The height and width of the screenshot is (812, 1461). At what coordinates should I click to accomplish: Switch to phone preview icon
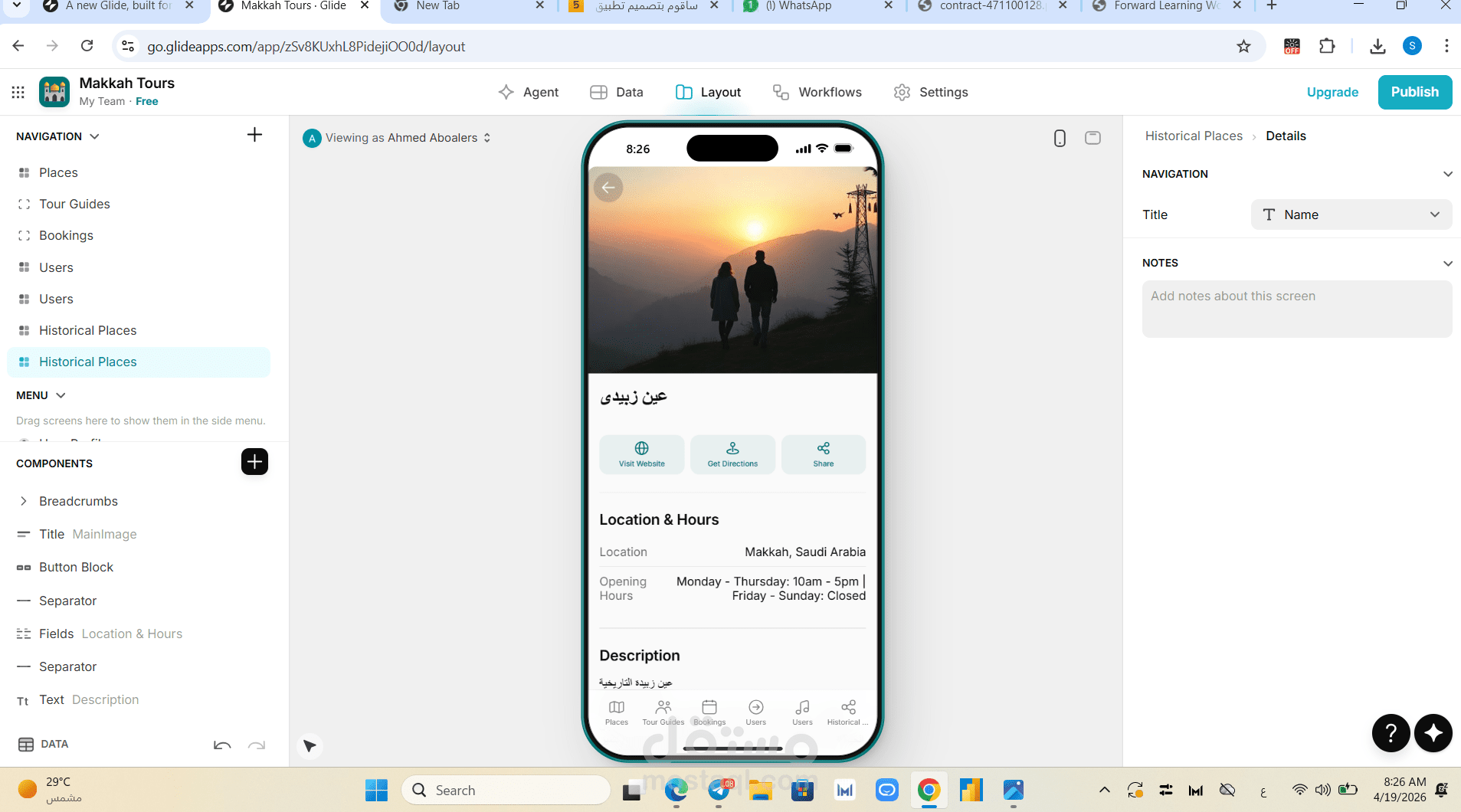[x=1060, y=138]
